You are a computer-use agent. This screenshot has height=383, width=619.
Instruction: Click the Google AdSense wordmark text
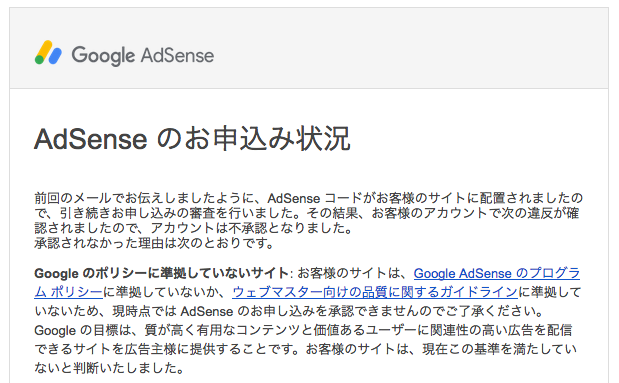[x=143, y=55]
